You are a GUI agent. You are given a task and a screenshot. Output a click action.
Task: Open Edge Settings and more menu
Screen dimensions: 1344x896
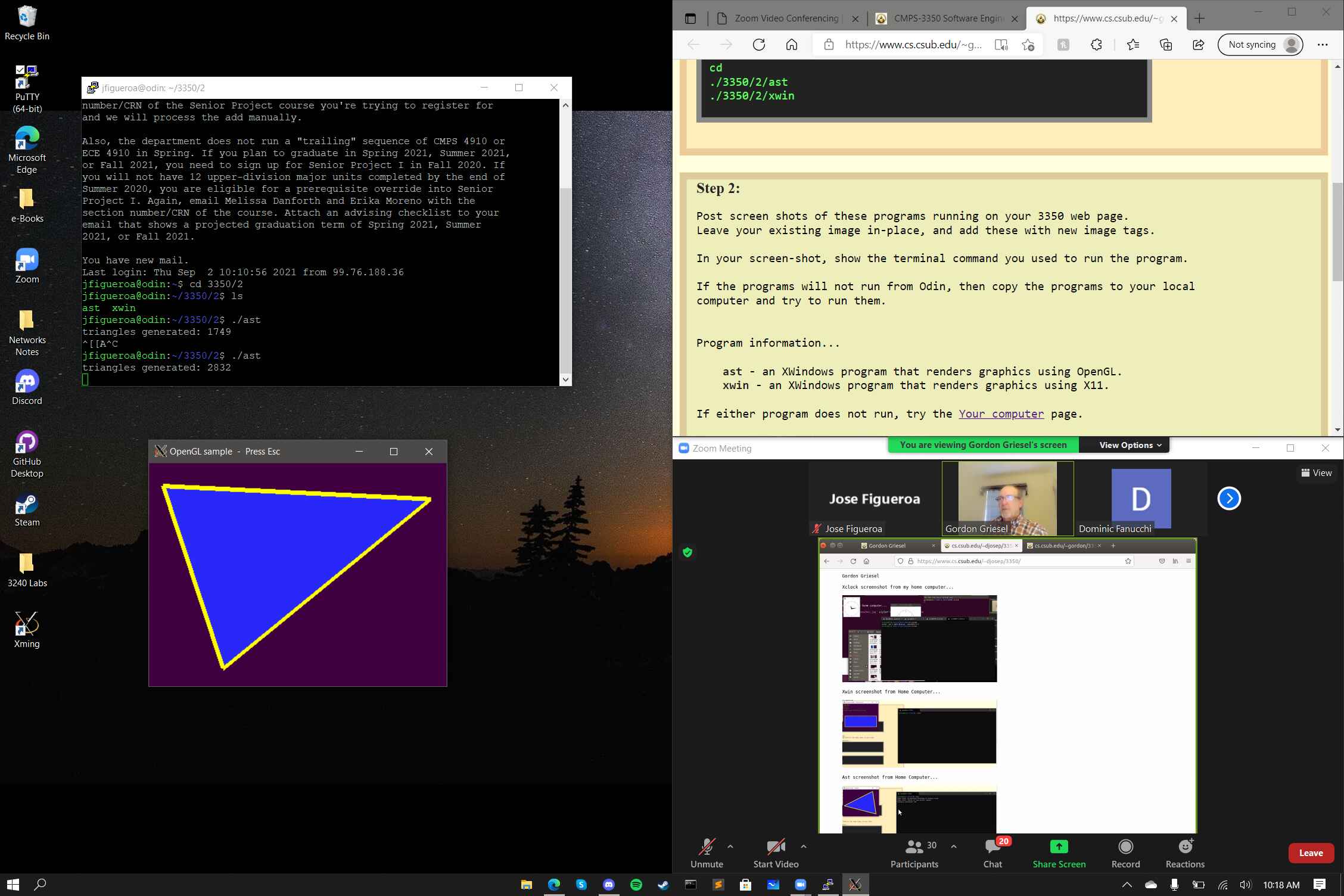point(1323,45)
